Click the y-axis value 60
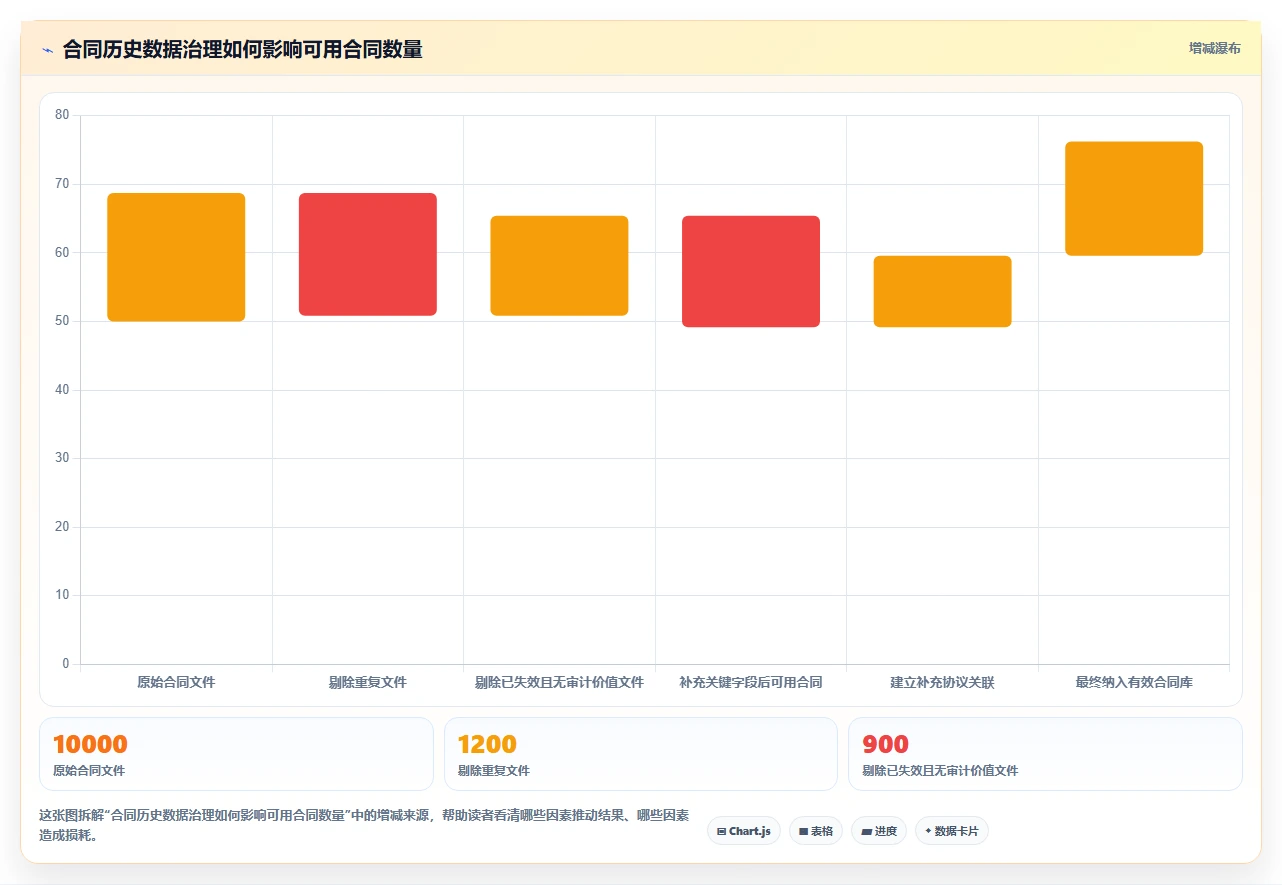Image resolution: width=1282 pixels, height=885 pixels. pyautogui.click(x=62, y=252)
